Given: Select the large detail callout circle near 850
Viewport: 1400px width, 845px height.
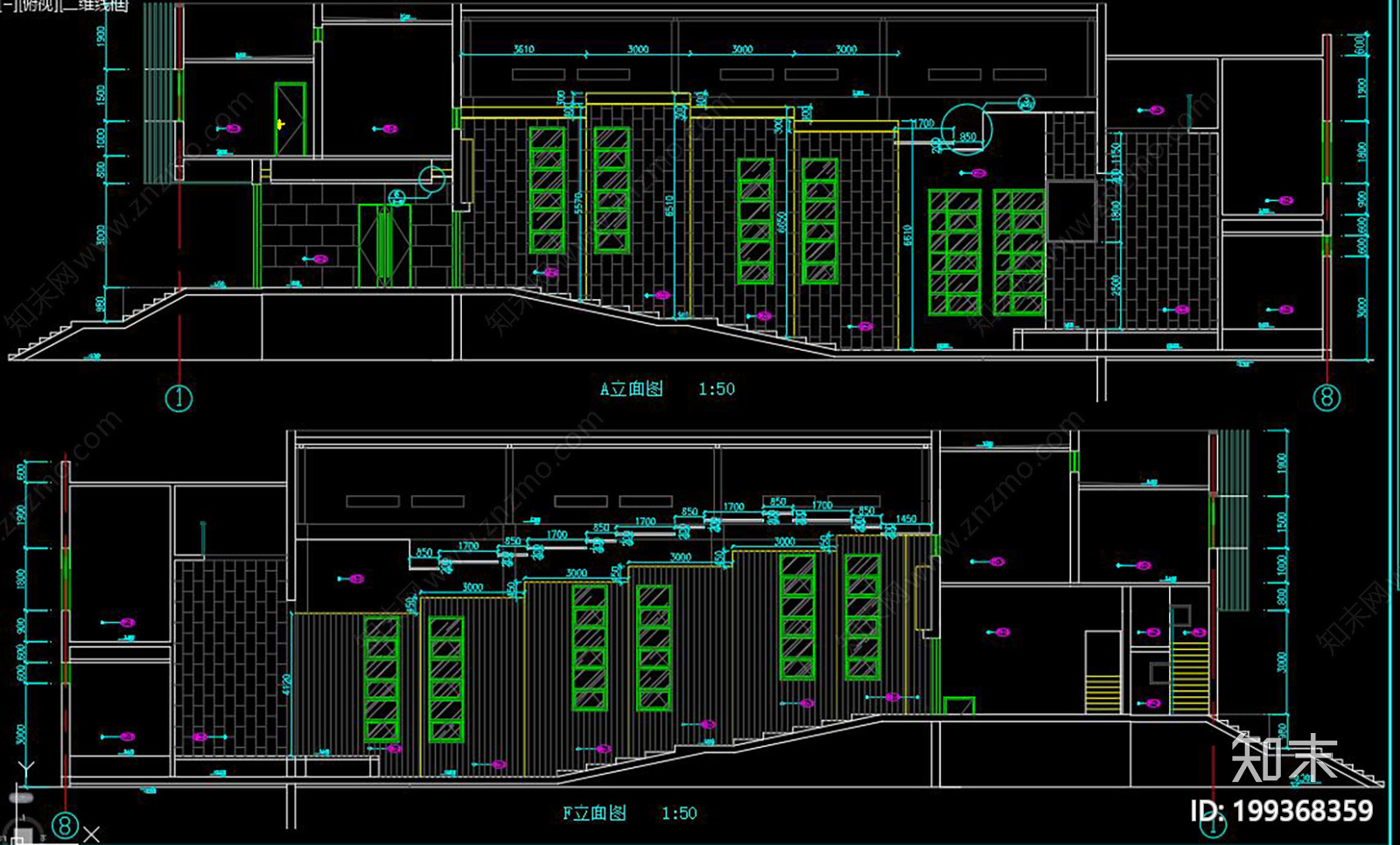Looking at the screenshot, I should (x=968, y=129).
